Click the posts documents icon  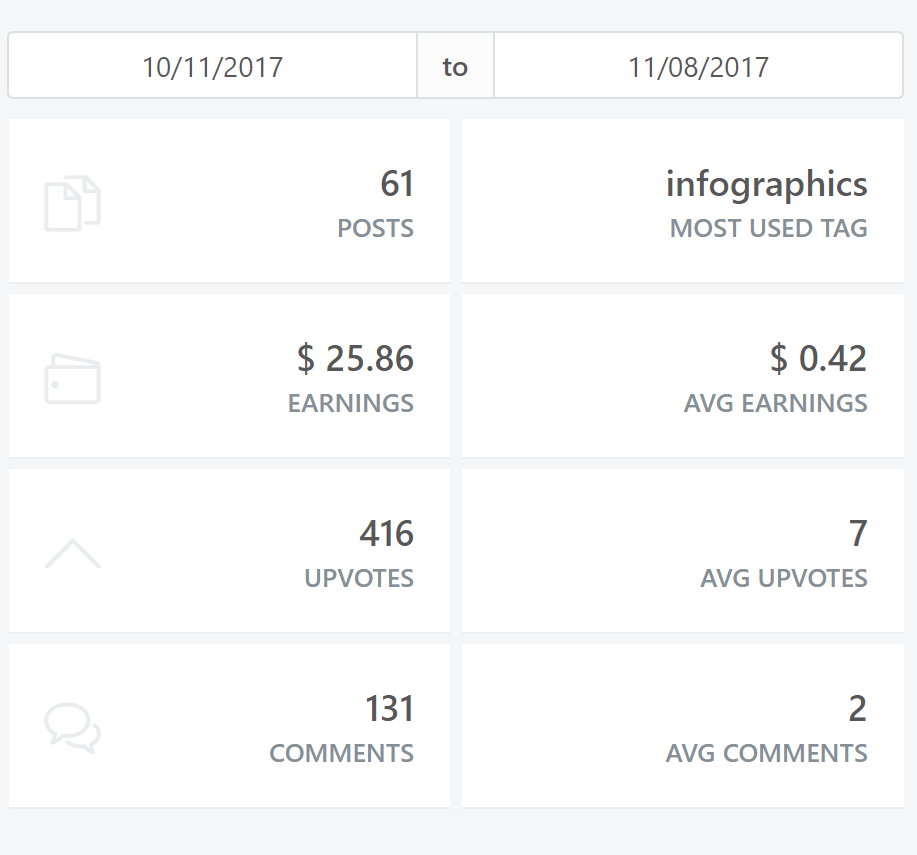coord(73,203)
